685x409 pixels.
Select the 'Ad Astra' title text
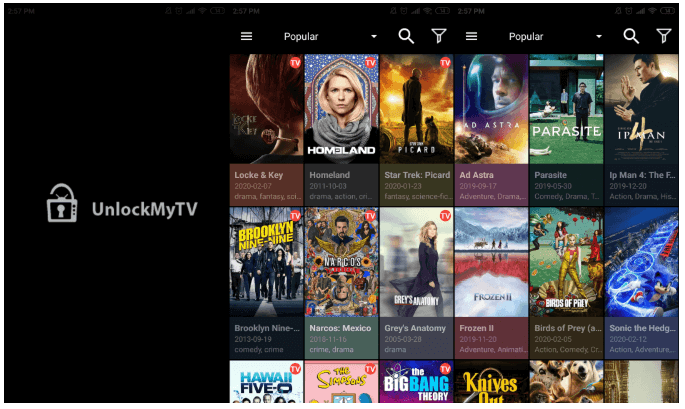(x=476, y=175)
